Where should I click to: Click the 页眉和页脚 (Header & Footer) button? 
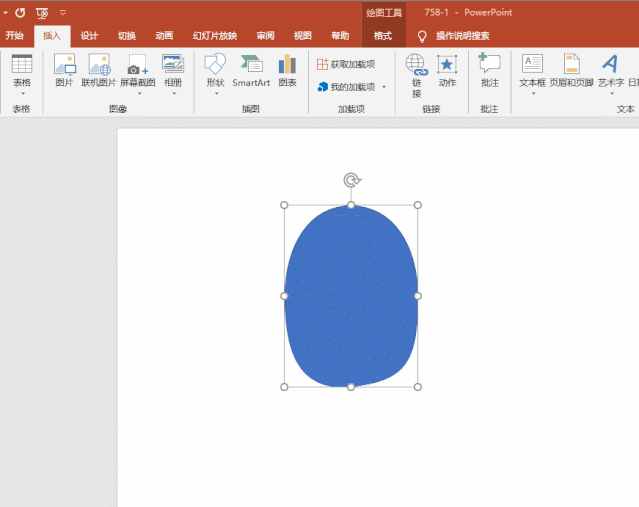click(571, 70)
